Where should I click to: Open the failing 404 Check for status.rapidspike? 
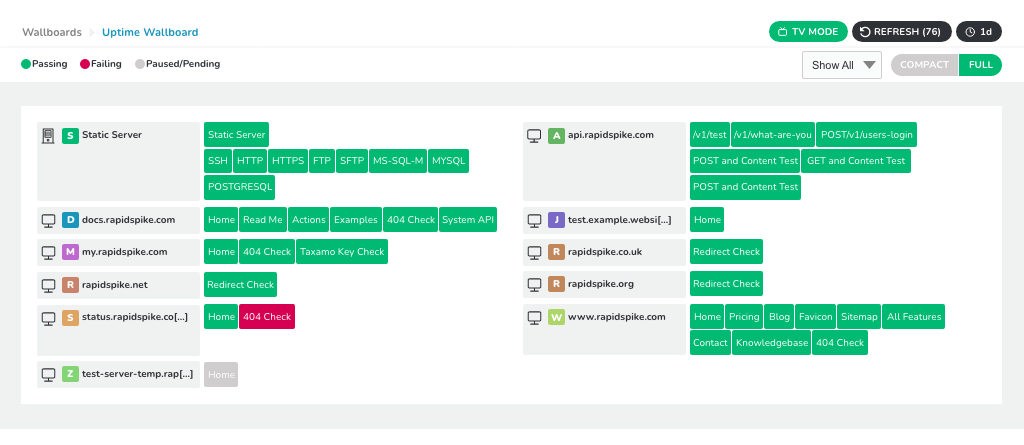pyautogui.click(x=267, y=317)
